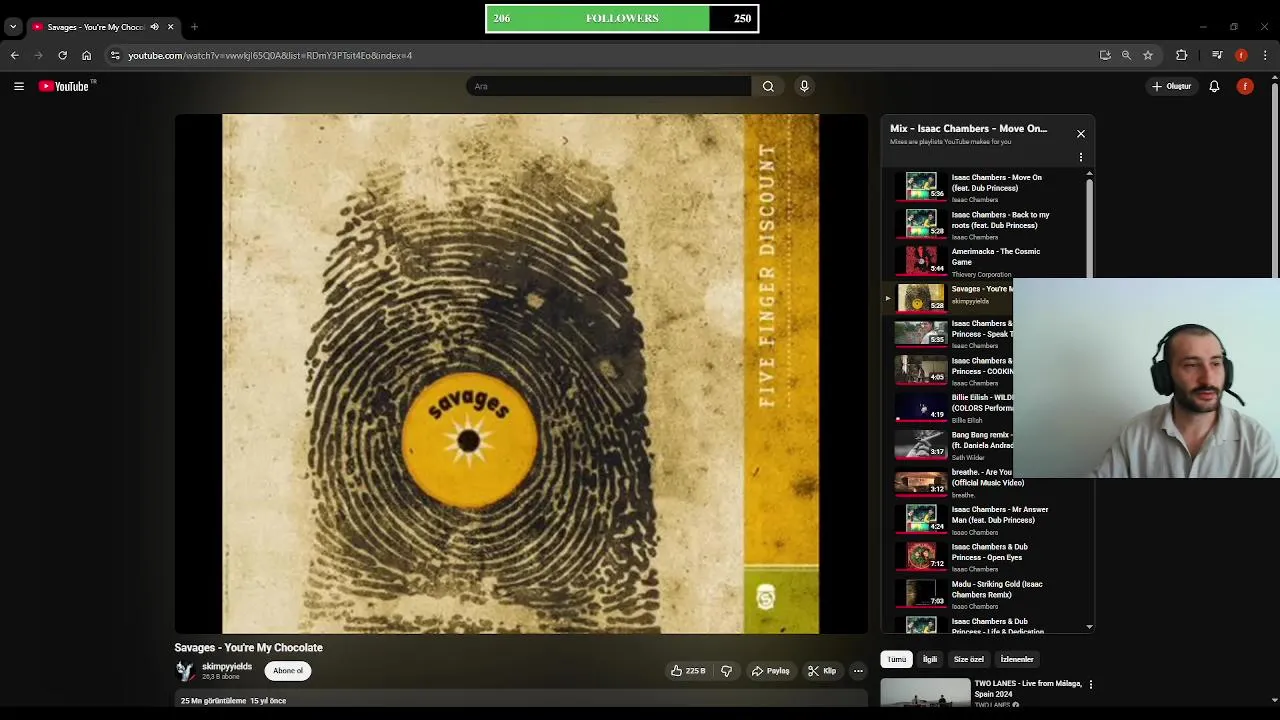Image resolution: width=1280 pixels, height=720 pixels.
Task: Like the video (225 B)
Action: [688, 671]
